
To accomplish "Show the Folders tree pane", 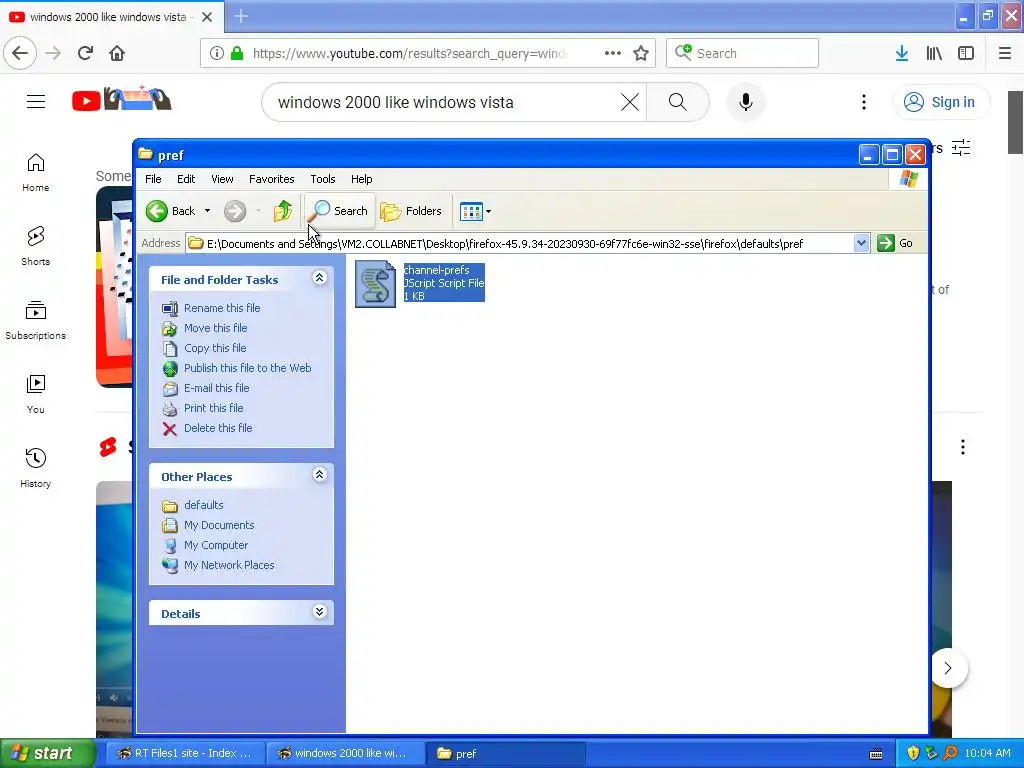I will coord(411,211).
